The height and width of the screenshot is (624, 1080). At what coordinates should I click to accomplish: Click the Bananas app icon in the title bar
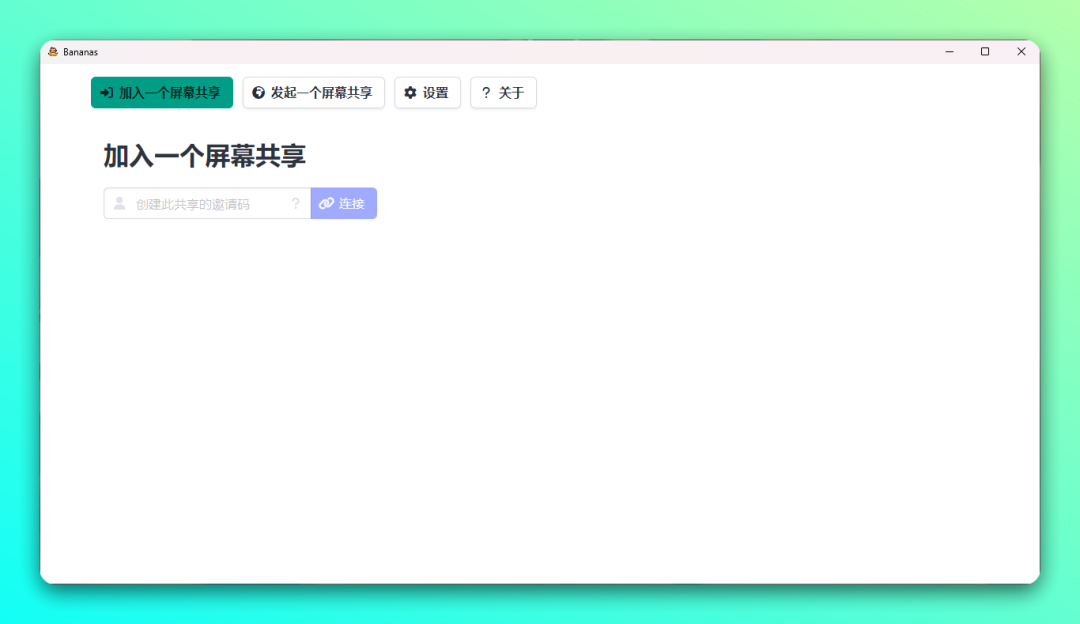tap(53, 52)
